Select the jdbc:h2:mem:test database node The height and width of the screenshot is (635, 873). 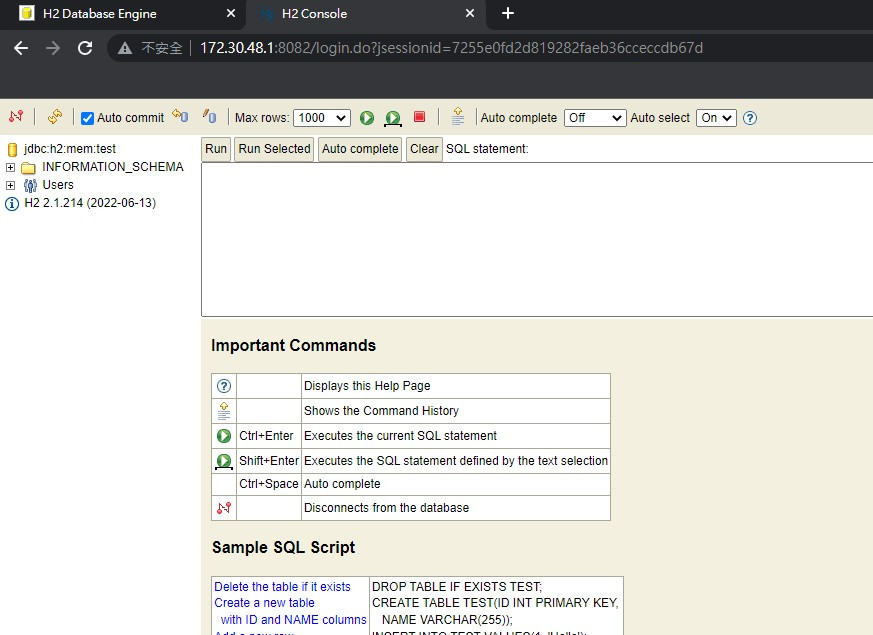pos(70,149)
